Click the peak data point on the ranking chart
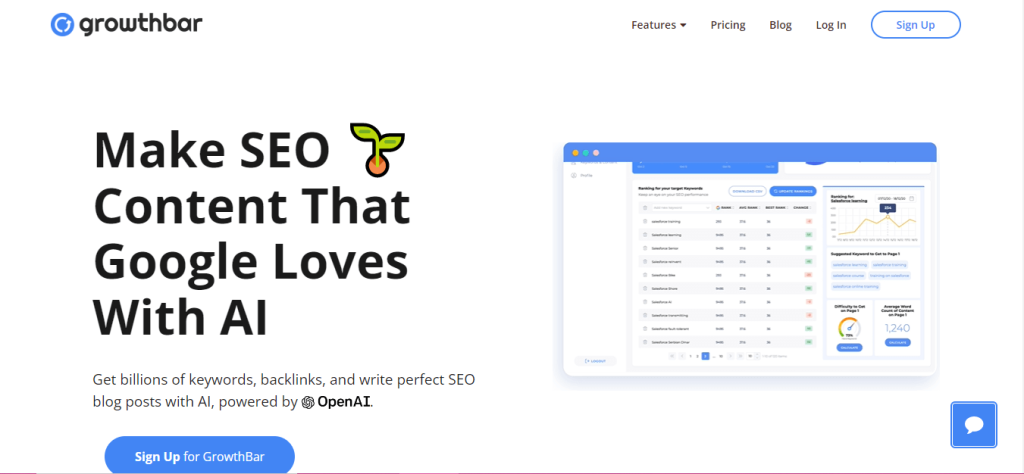 pyautogui.click(x=888, y=217)
